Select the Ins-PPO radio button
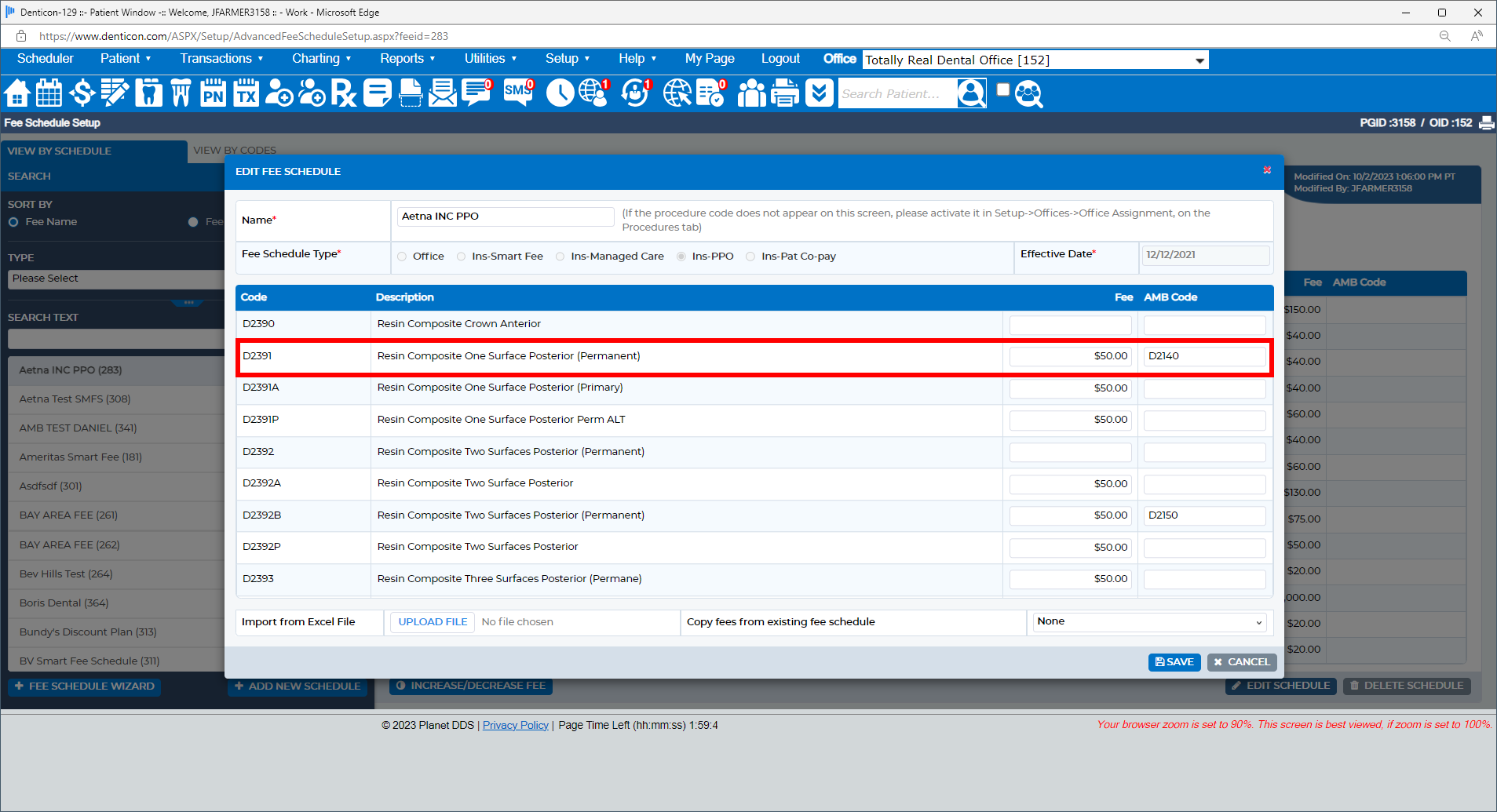Screen dimensions: 1497x812 (x=681, y=257)
